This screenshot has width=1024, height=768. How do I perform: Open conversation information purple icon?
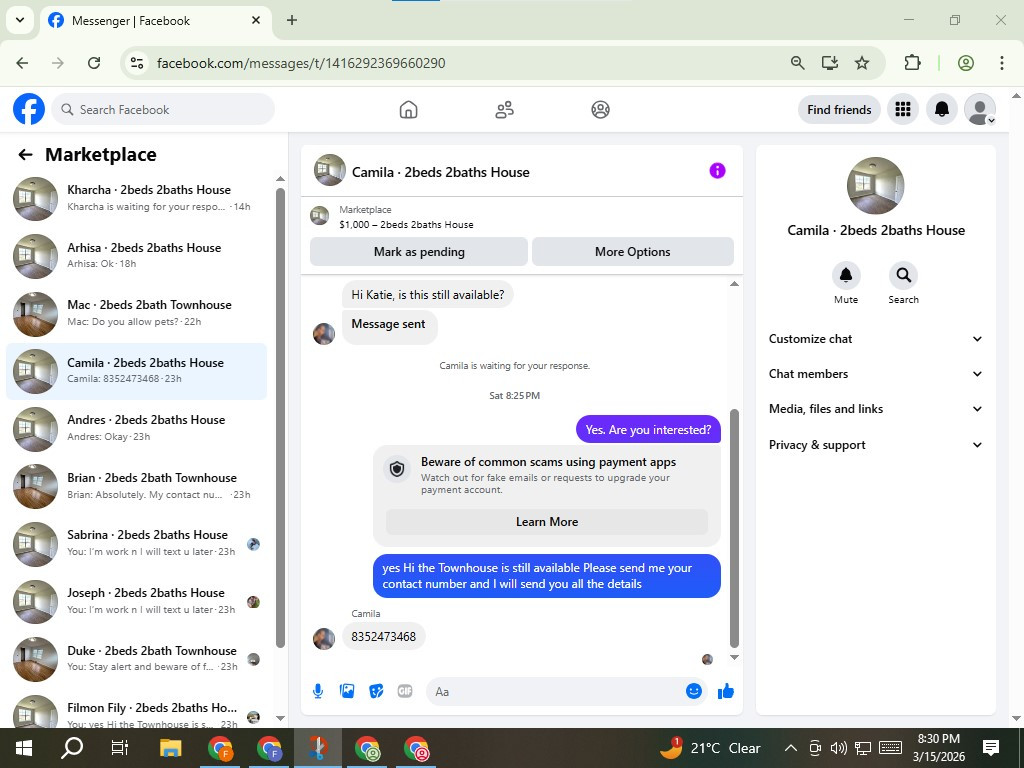point(717,171)
